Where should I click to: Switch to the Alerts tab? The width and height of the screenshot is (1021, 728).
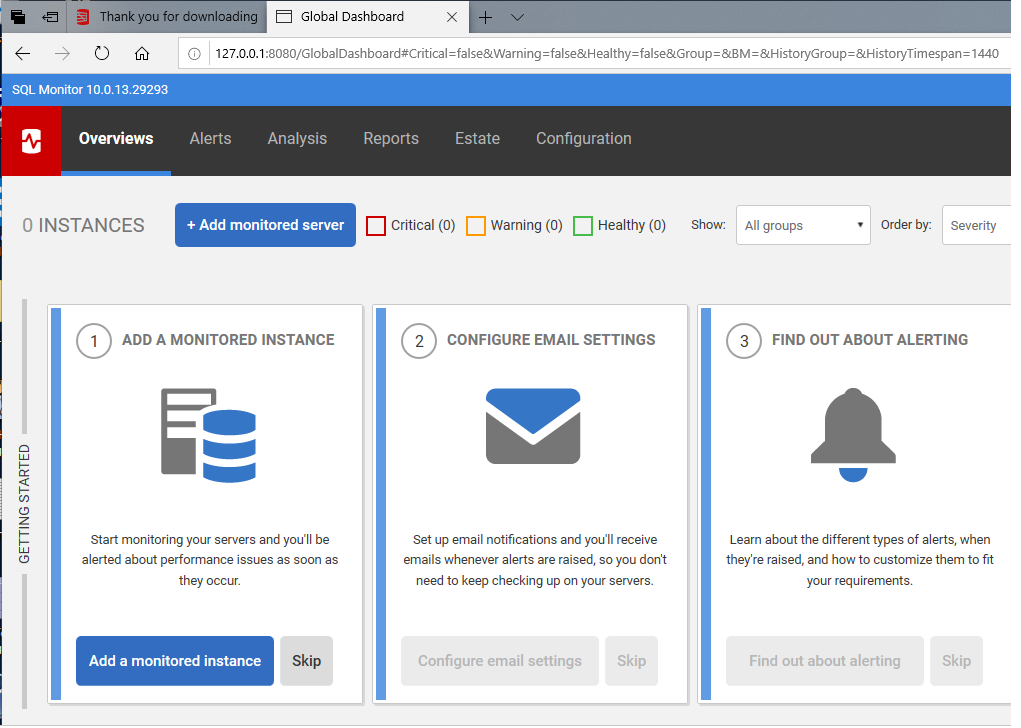210,139
